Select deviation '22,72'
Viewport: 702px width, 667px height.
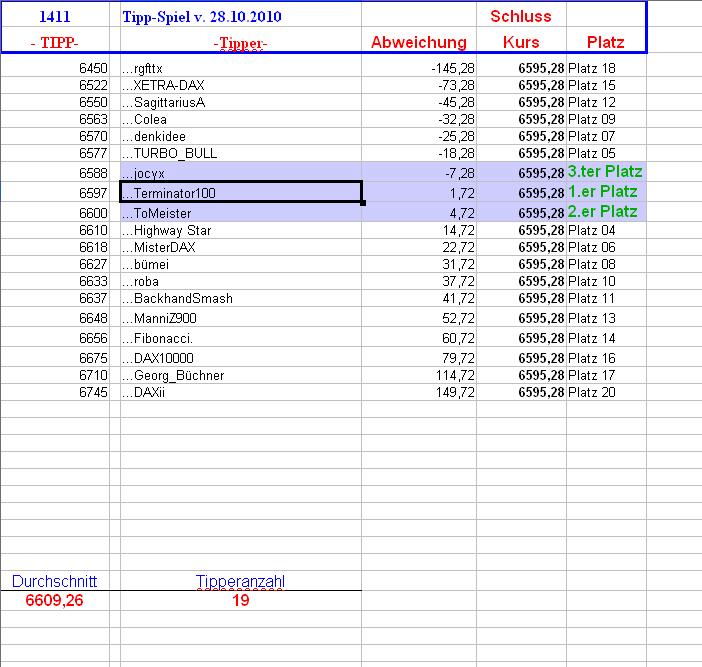tap(458, 247)
